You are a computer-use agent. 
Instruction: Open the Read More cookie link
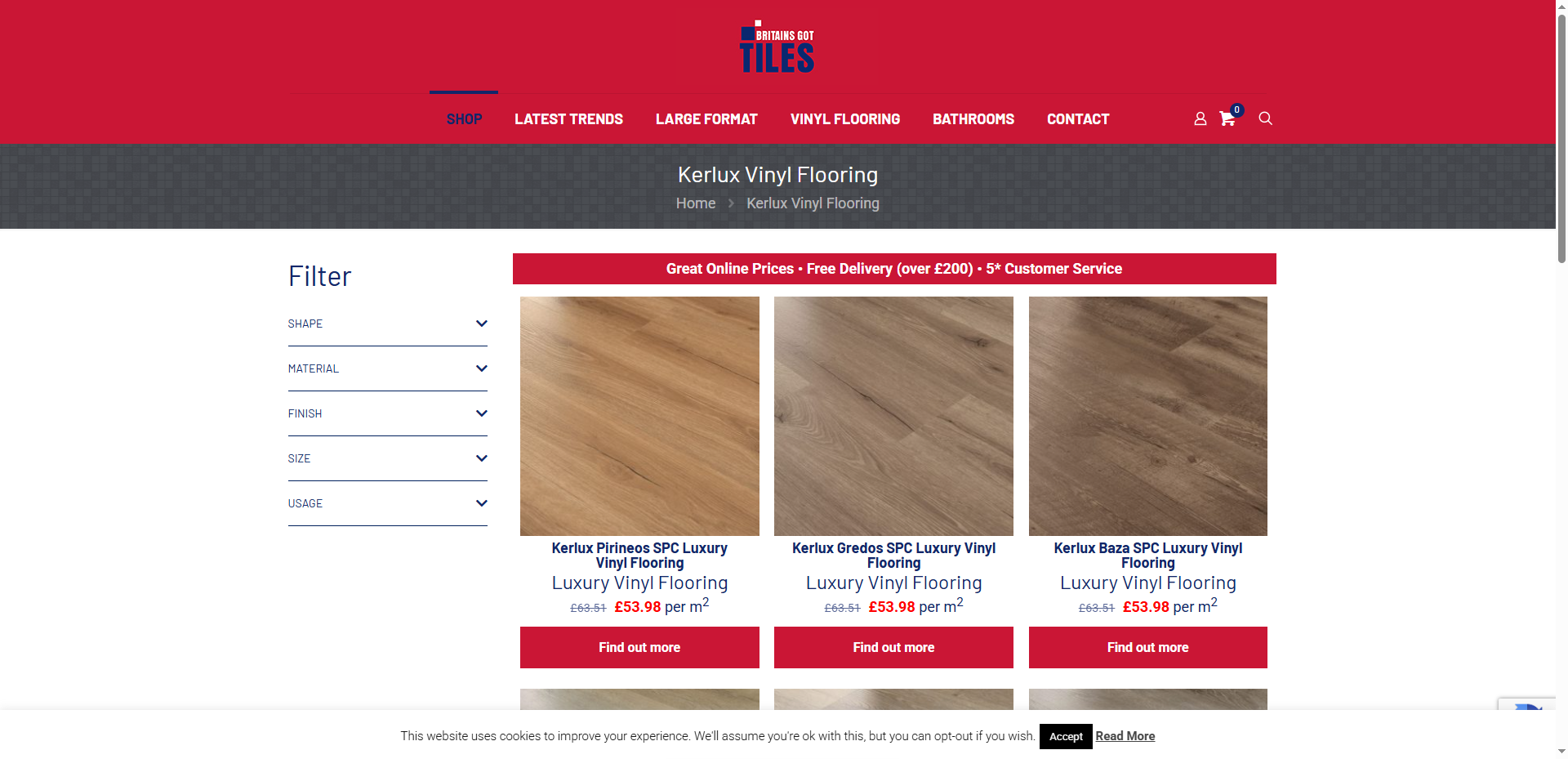tap(1125, 736)
